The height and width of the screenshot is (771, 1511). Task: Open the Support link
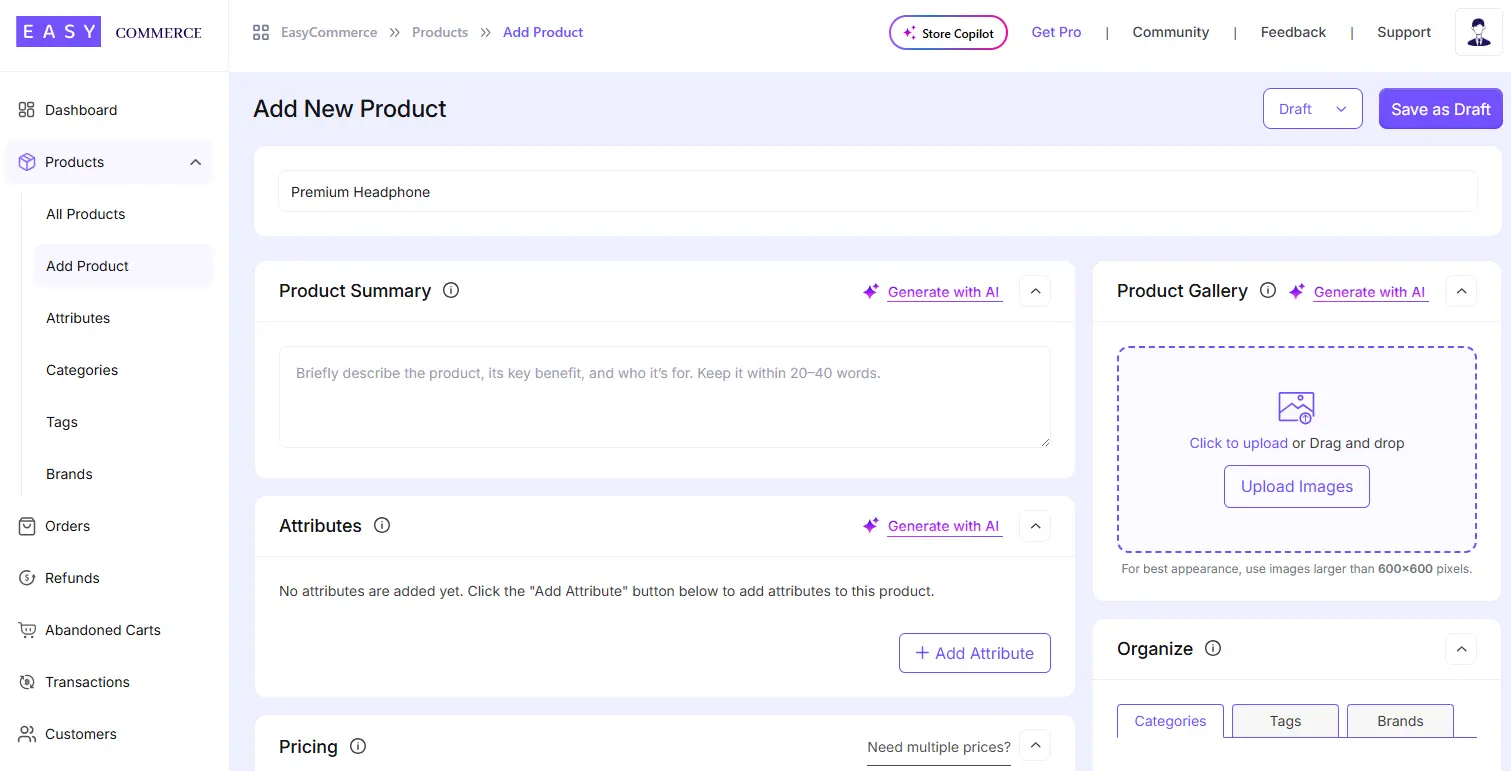tap(1404, 32)
